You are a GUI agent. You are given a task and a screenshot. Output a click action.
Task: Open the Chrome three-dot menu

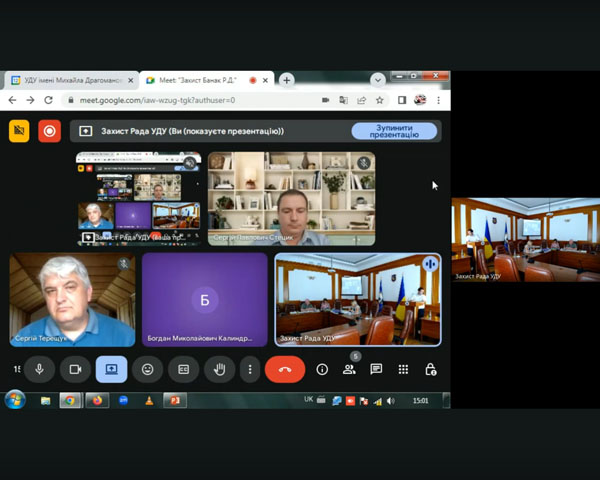[x=438, y=100]
